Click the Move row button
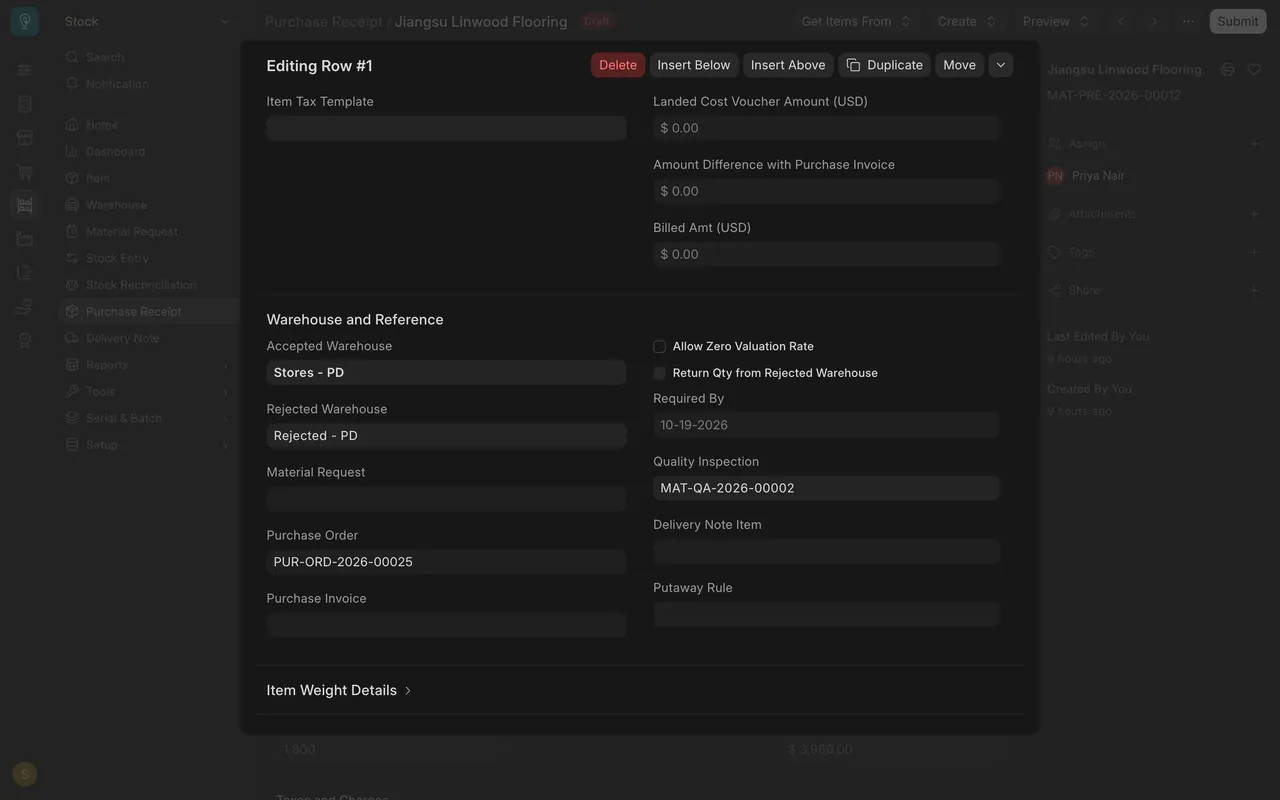Screen dimensions: 1280x800 tap(959, 65)
